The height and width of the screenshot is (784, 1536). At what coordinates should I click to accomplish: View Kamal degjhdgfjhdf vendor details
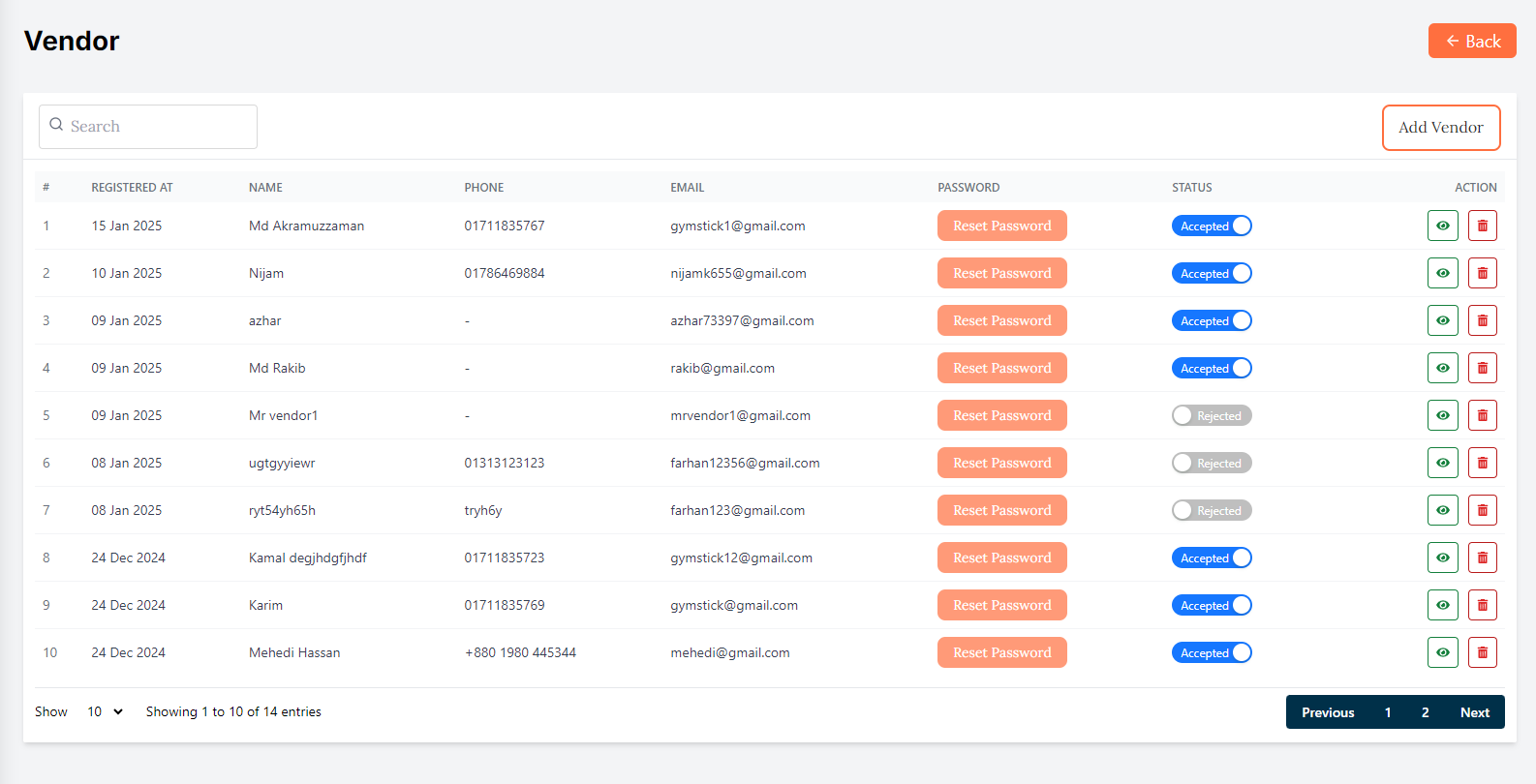[1442, 558]
